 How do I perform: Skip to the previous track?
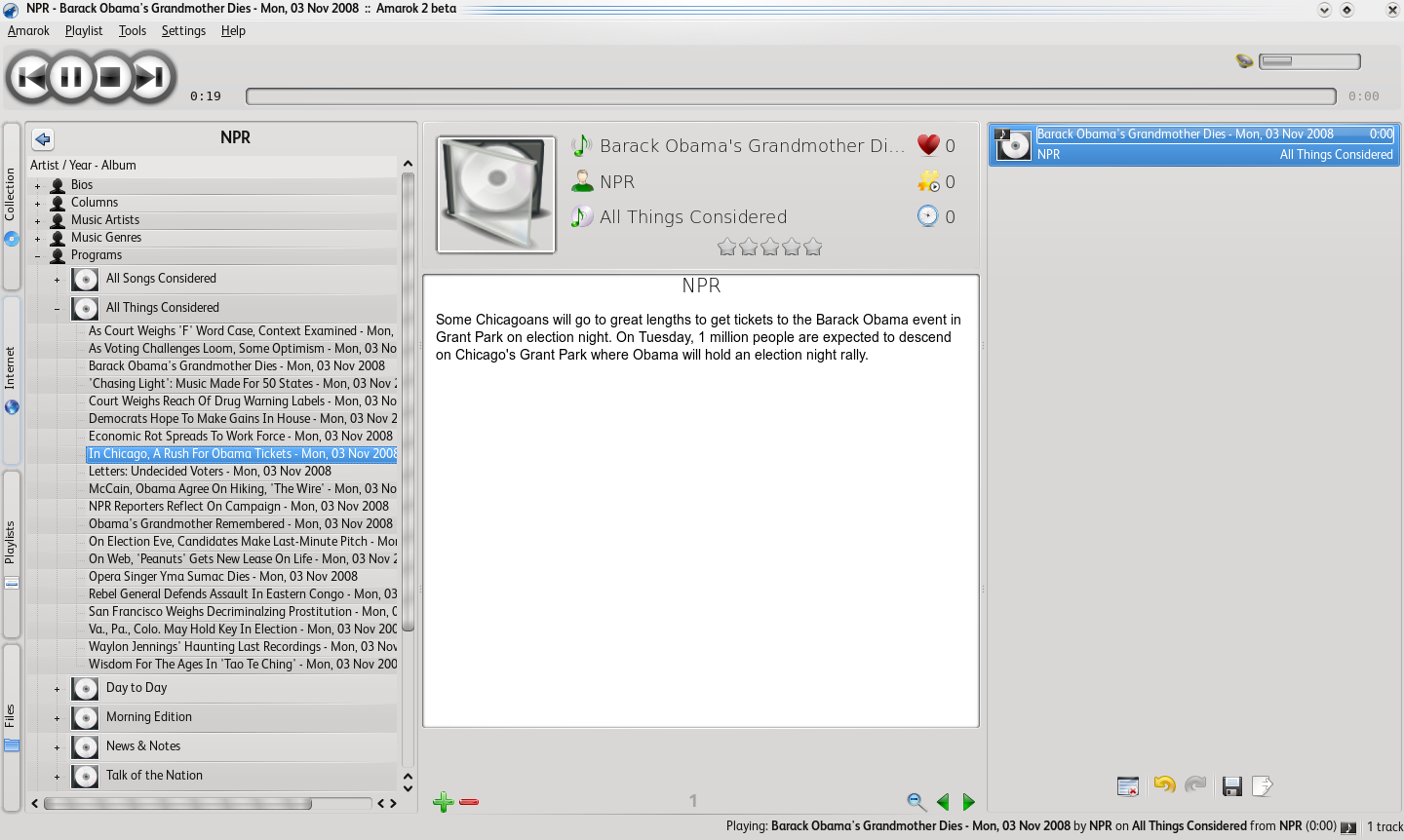coord(31,76)
